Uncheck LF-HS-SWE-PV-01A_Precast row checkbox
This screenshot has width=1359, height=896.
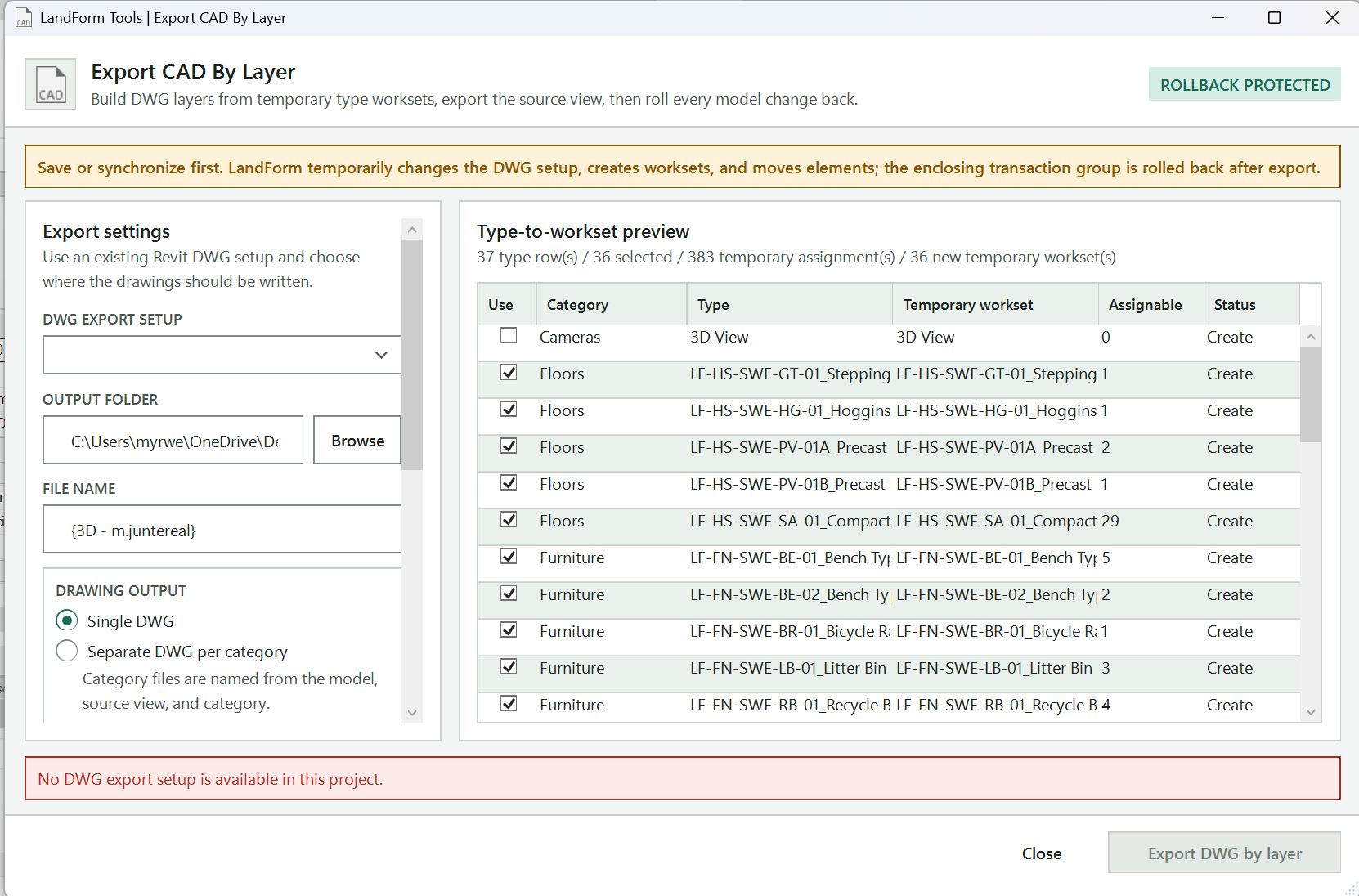[x=509, y=446]
